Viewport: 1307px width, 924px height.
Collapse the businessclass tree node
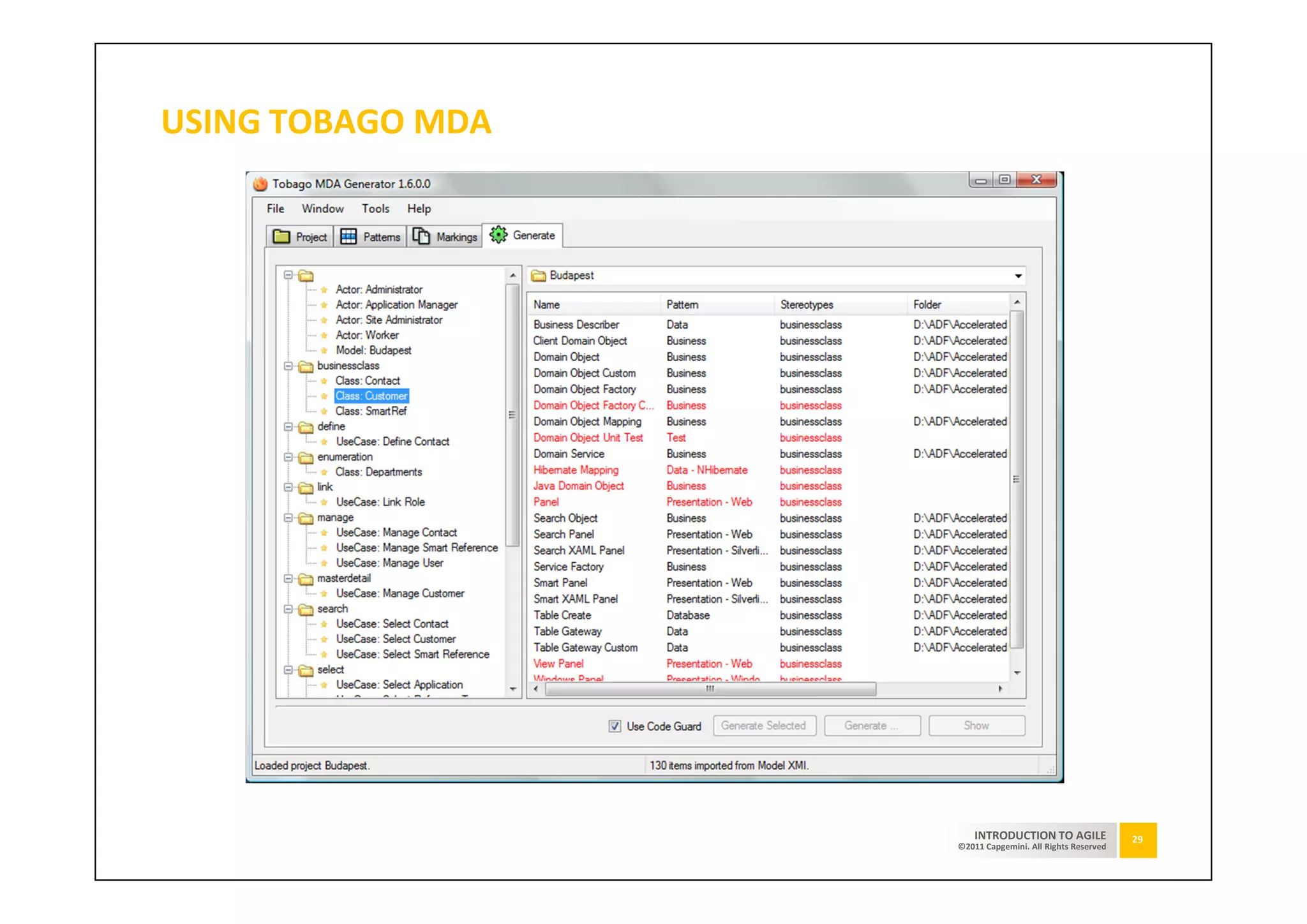tap(288, 366)
